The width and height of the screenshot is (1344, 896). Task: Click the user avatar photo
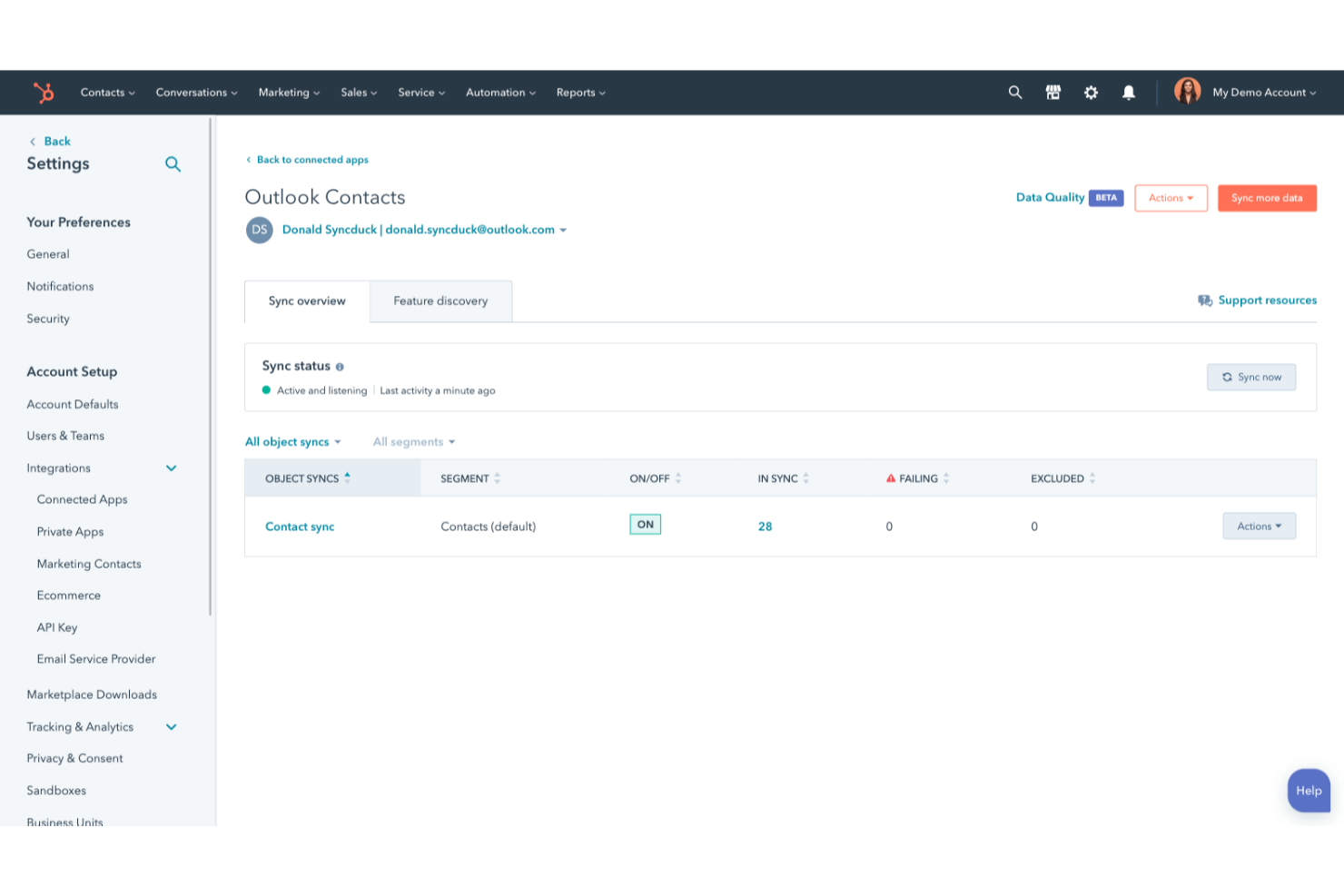[1187, 92]
